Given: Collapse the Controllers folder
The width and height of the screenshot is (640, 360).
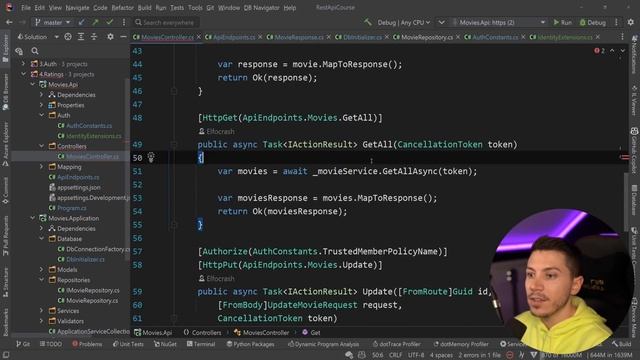Looking at the screenshot, I should tap(42, 146).
